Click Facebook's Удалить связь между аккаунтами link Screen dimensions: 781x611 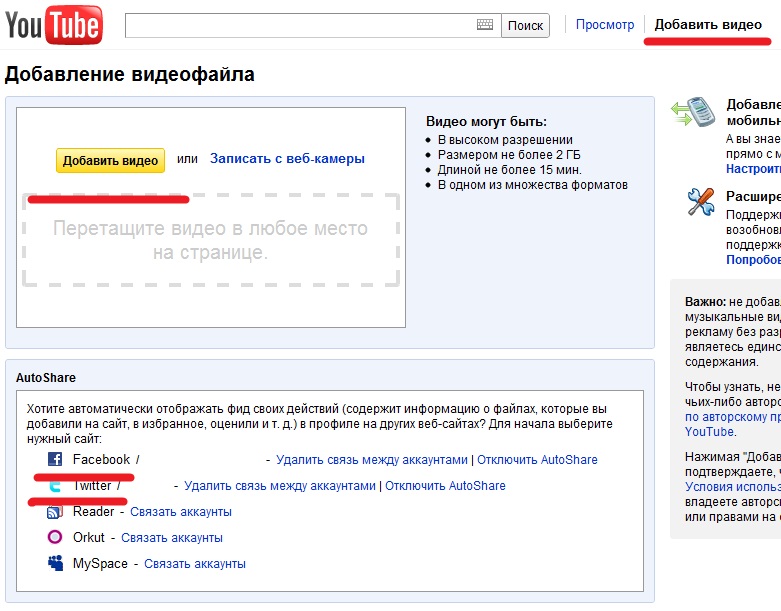(x=372, y=460)
